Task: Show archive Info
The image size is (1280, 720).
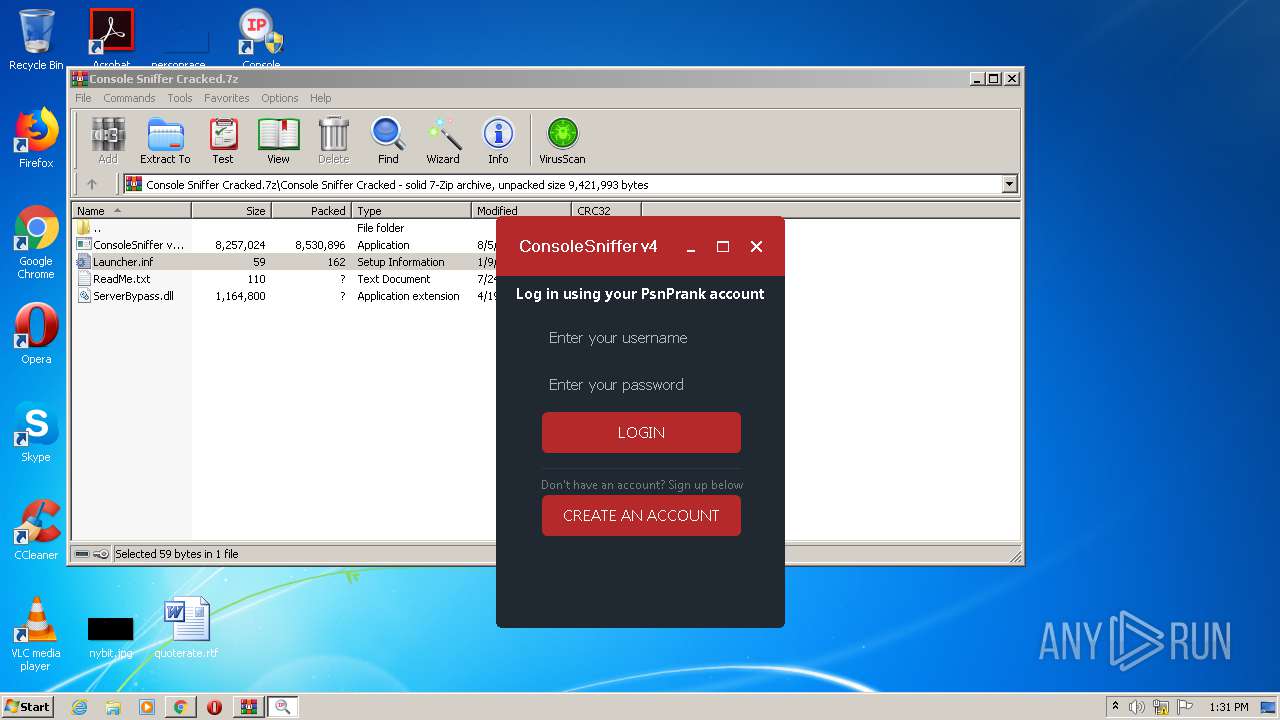Action: [498, 140]
